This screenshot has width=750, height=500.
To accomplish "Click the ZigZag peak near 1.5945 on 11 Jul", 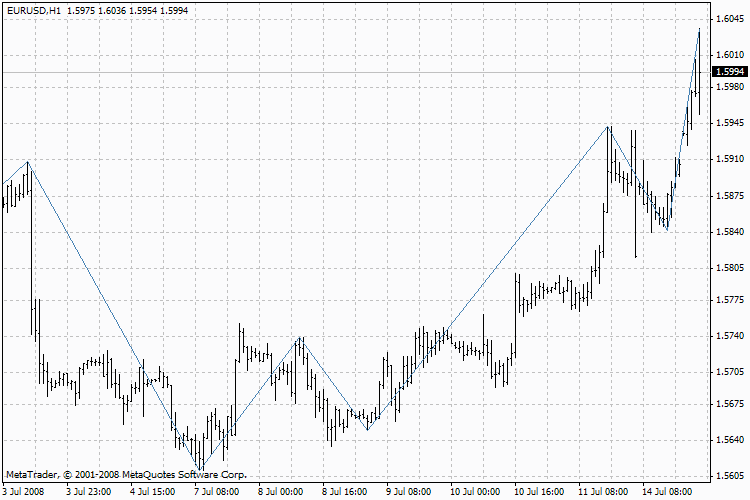I will click(x=608, y=126).
